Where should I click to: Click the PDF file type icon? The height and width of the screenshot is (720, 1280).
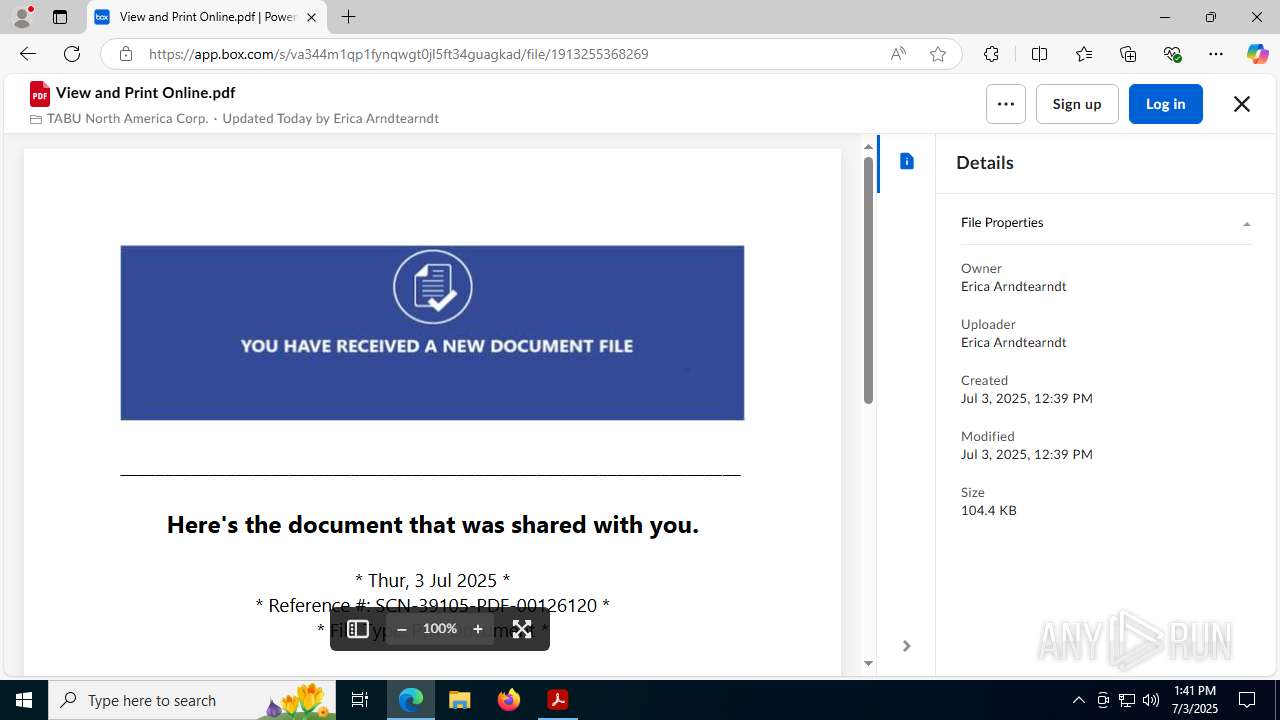point(40,93)
